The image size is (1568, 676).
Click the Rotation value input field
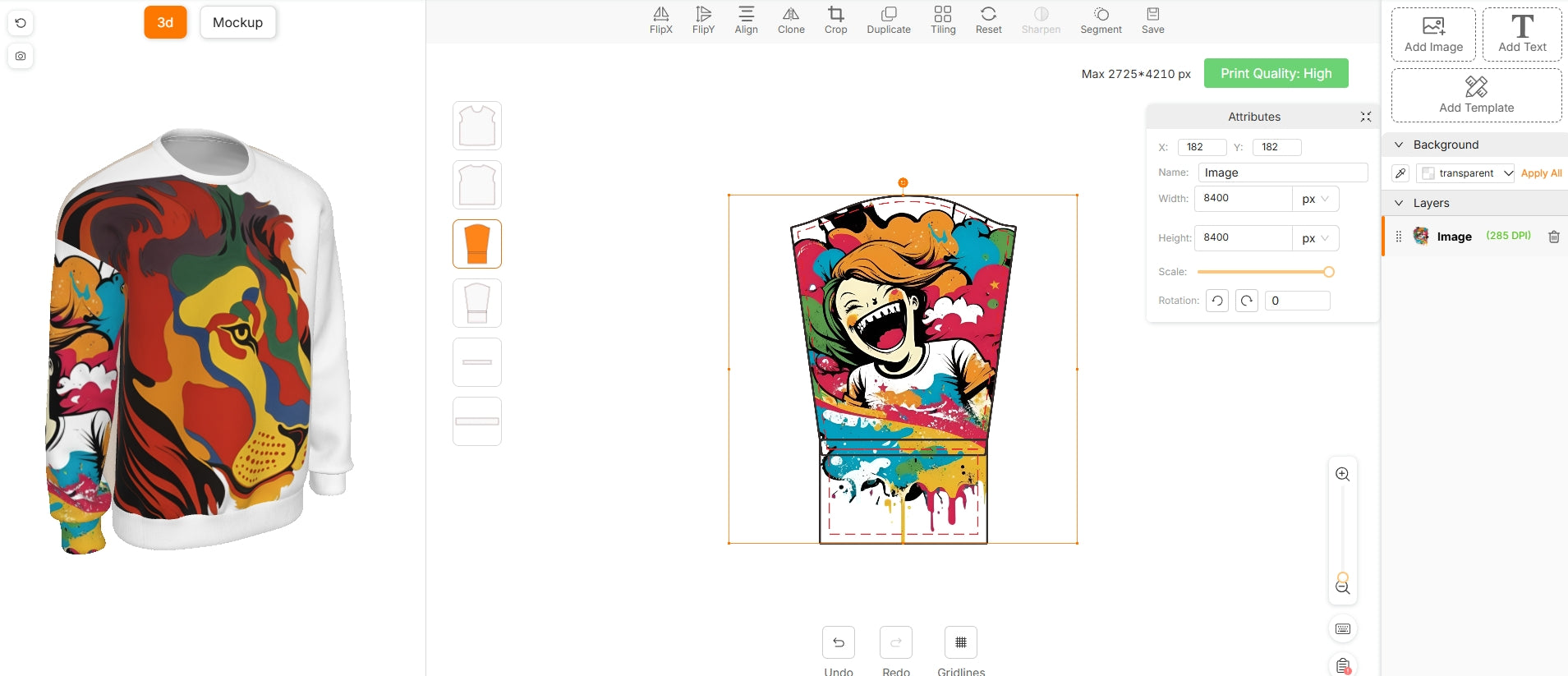(x=1297, y=301)
